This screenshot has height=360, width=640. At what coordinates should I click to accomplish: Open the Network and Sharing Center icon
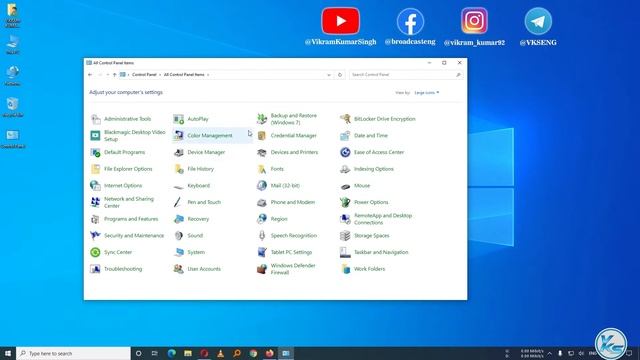pyautogui.click(x=96, y=202)
